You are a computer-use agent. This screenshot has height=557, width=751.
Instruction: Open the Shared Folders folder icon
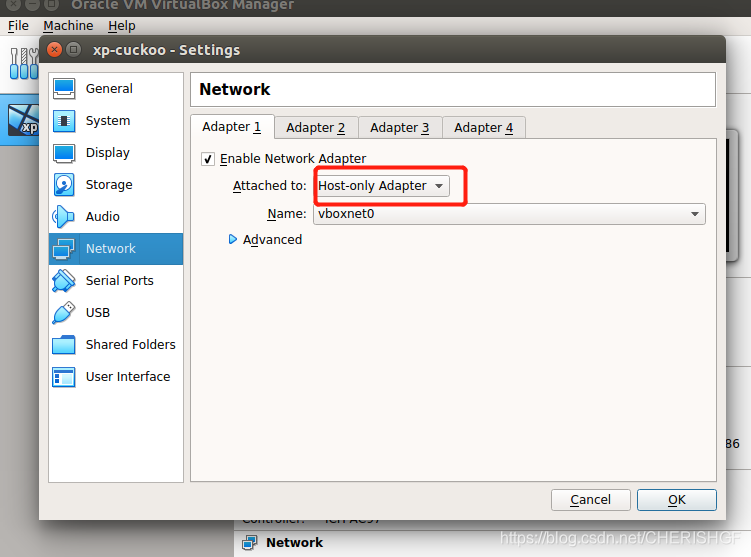pos(64,345)
